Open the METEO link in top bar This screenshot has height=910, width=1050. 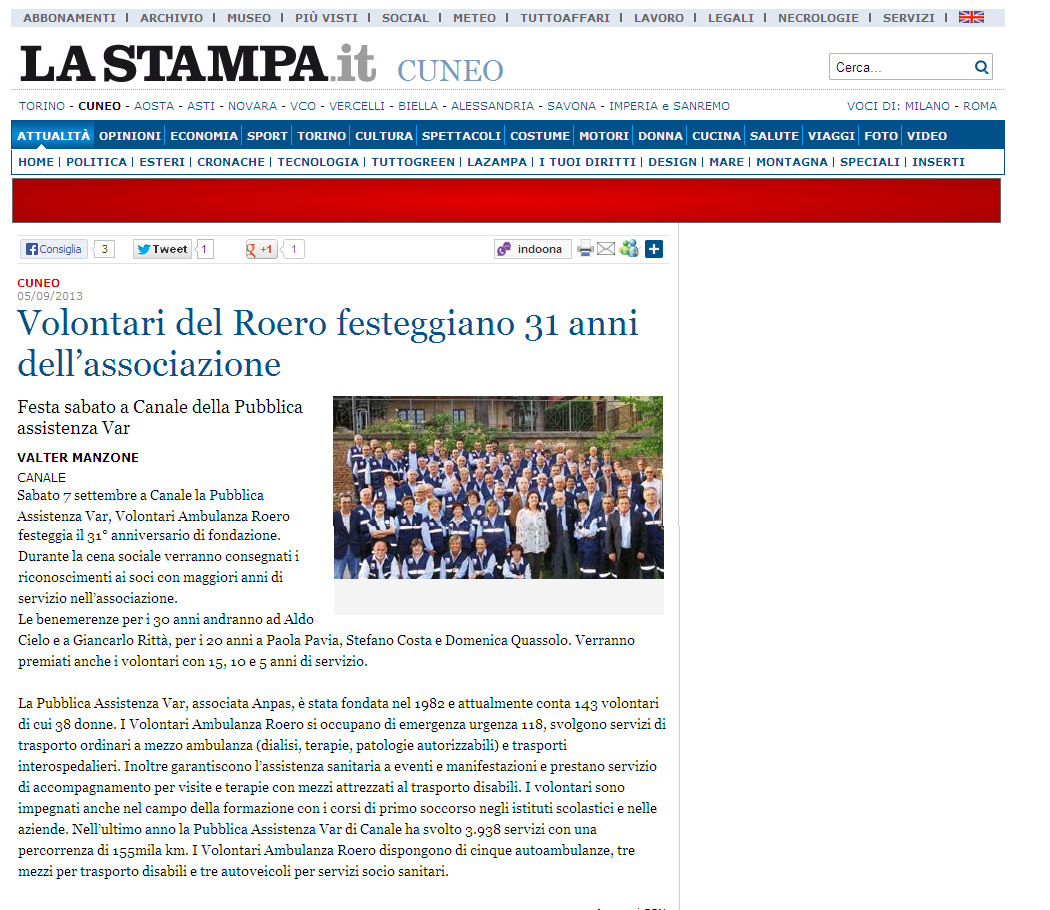474,18
